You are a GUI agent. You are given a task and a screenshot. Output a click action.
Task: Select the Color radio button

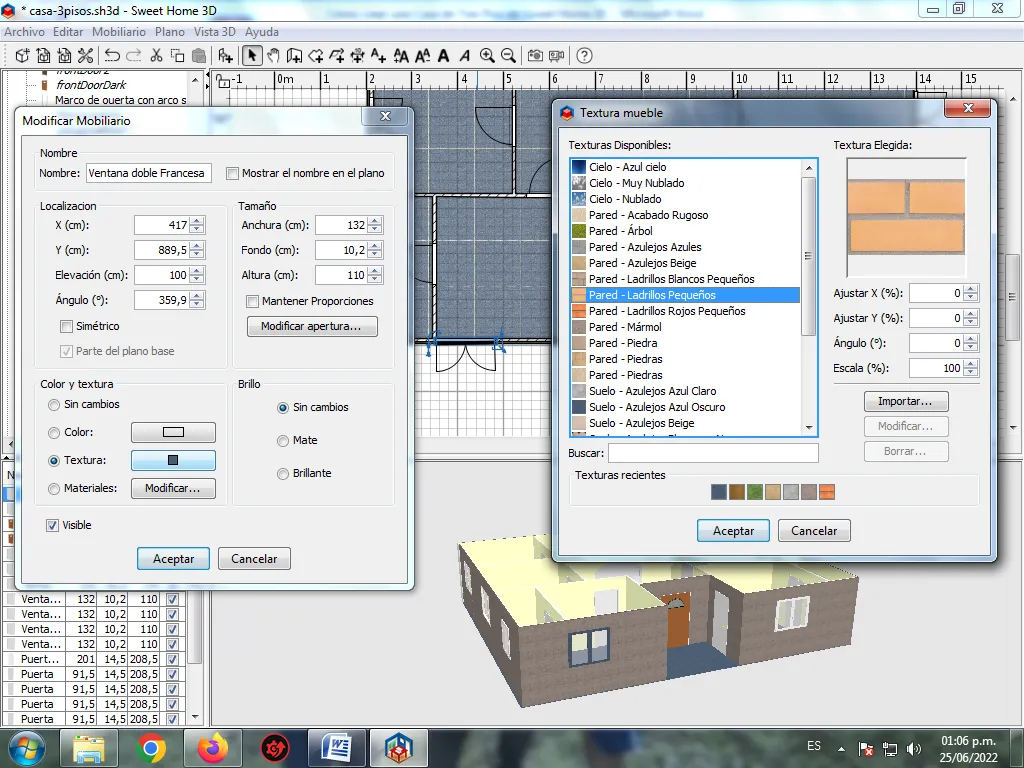(54, 433)
